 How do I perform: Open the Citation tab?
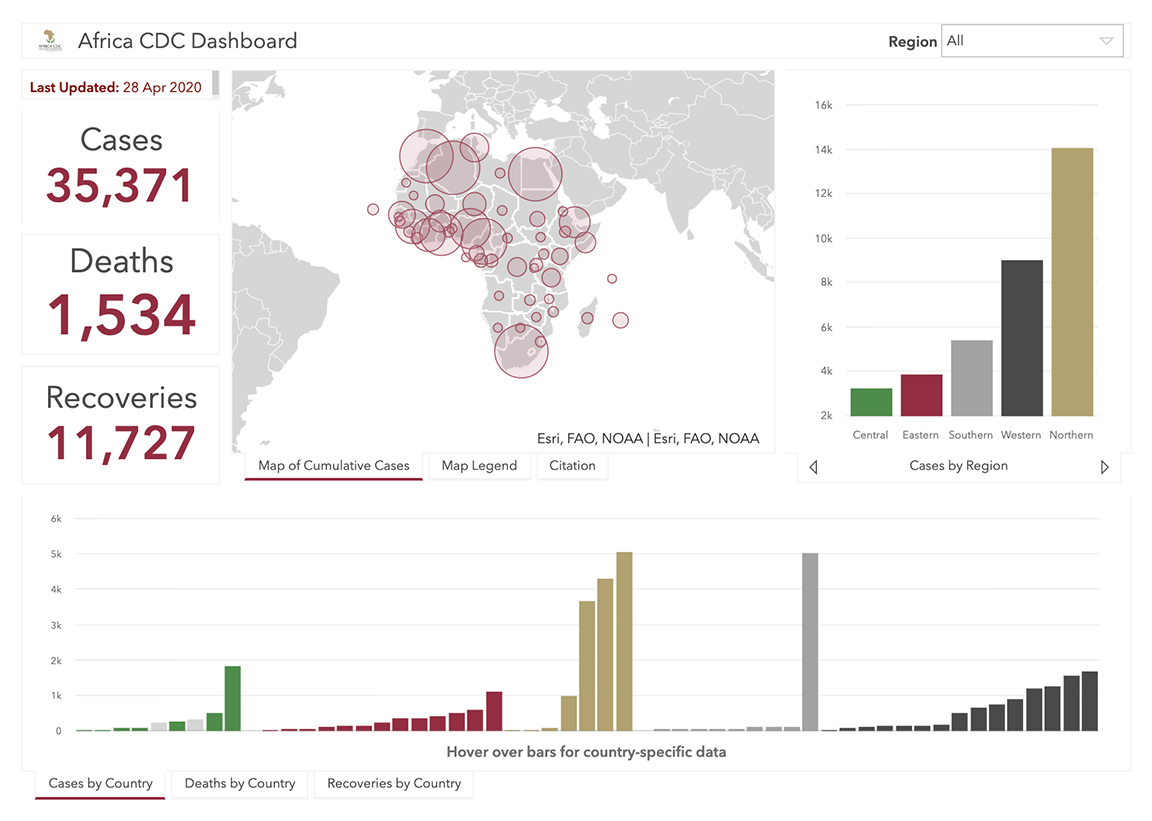(572, 465)
